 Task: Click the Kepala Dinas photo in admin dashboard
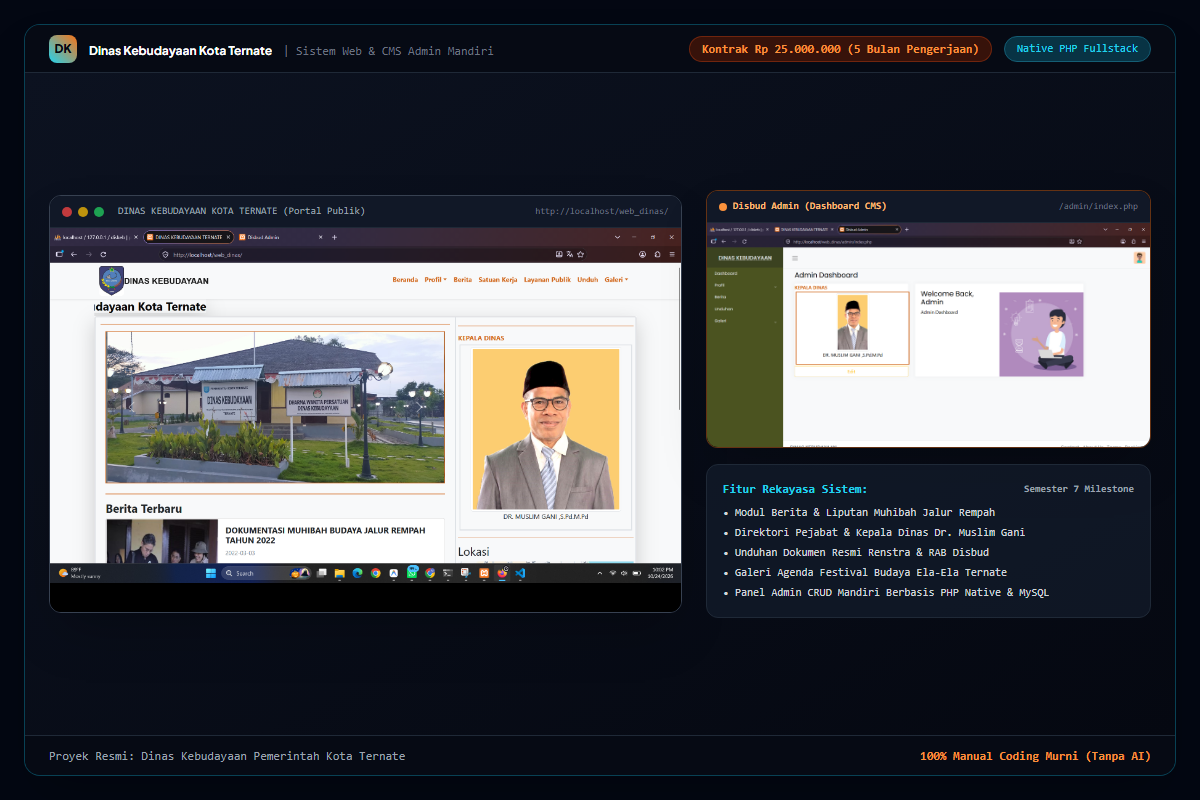tap(853, 322)
